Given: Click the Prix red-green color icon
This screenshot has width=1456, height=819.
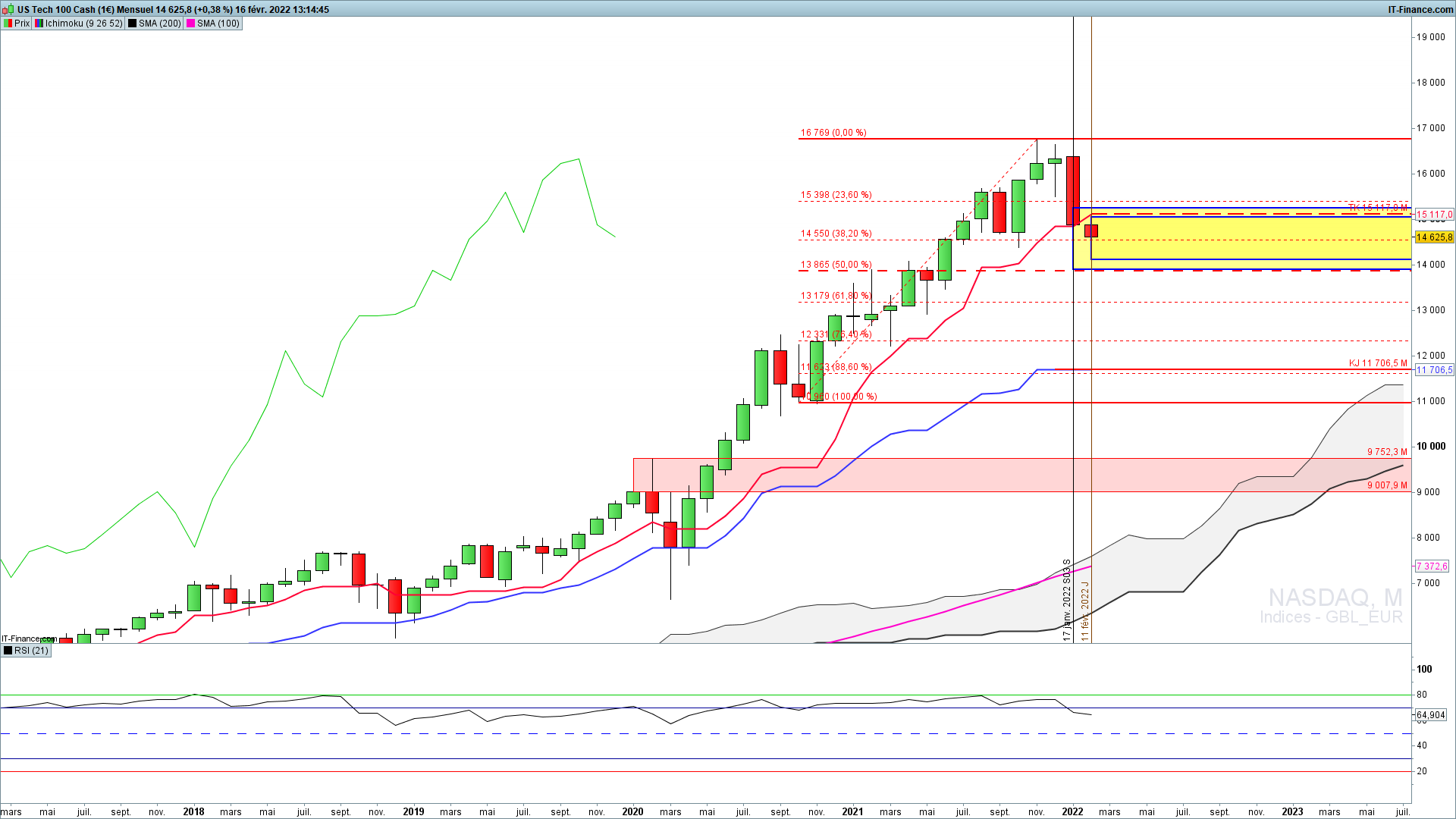Looking at the screenshot, I should click(8, 24).
